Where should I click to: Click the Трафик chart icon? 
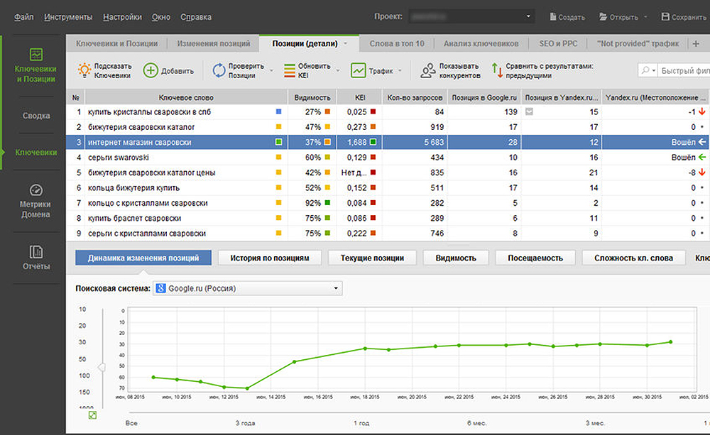(x=358, y=71)
